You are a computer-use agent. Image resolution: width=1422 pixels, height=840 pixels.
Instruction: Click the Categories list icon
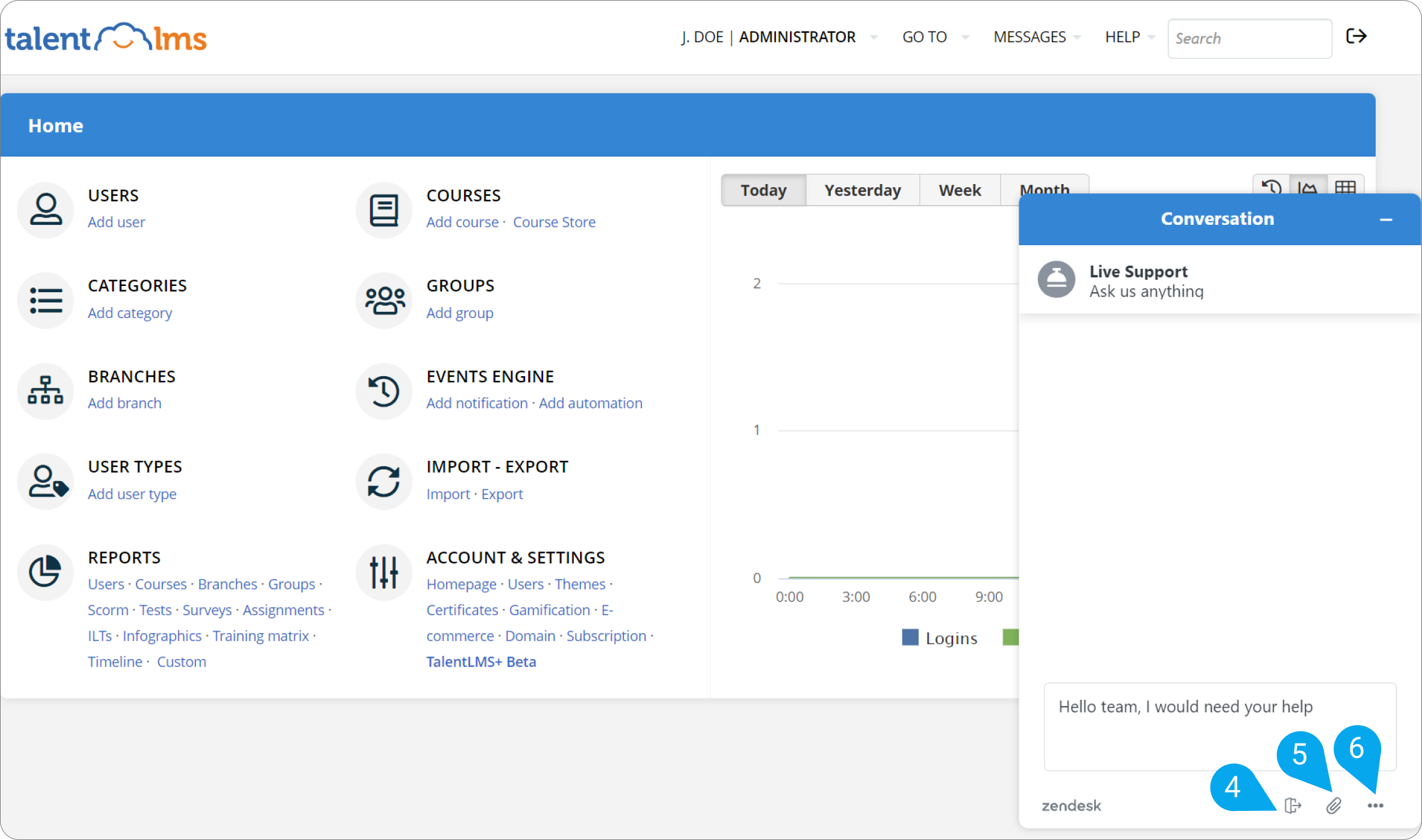pyautogui.click(x=46, y=300)
